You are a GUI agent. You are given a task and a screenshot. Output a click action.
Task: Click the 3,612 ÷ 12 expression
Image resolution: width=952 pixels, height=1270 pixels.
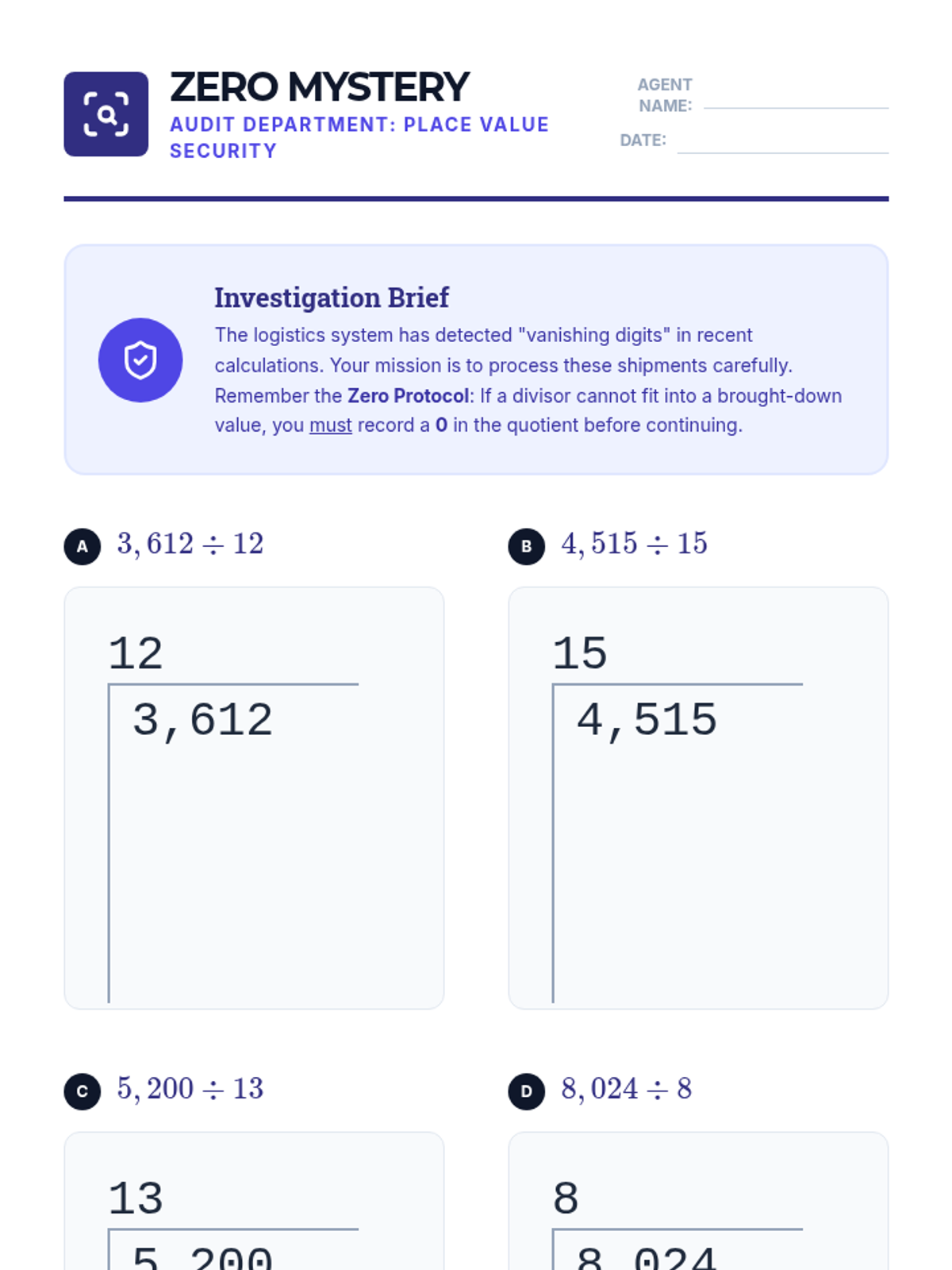point(190,545)
